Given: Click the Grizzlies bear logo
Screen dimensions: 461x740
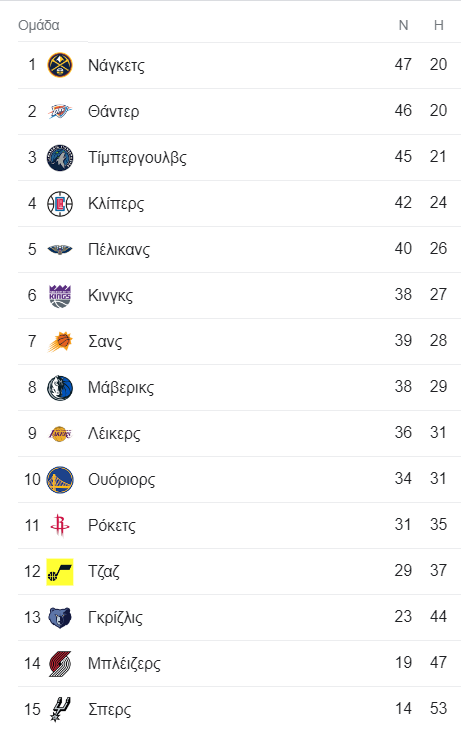Looking at the screenshot, I should point(60,617).
